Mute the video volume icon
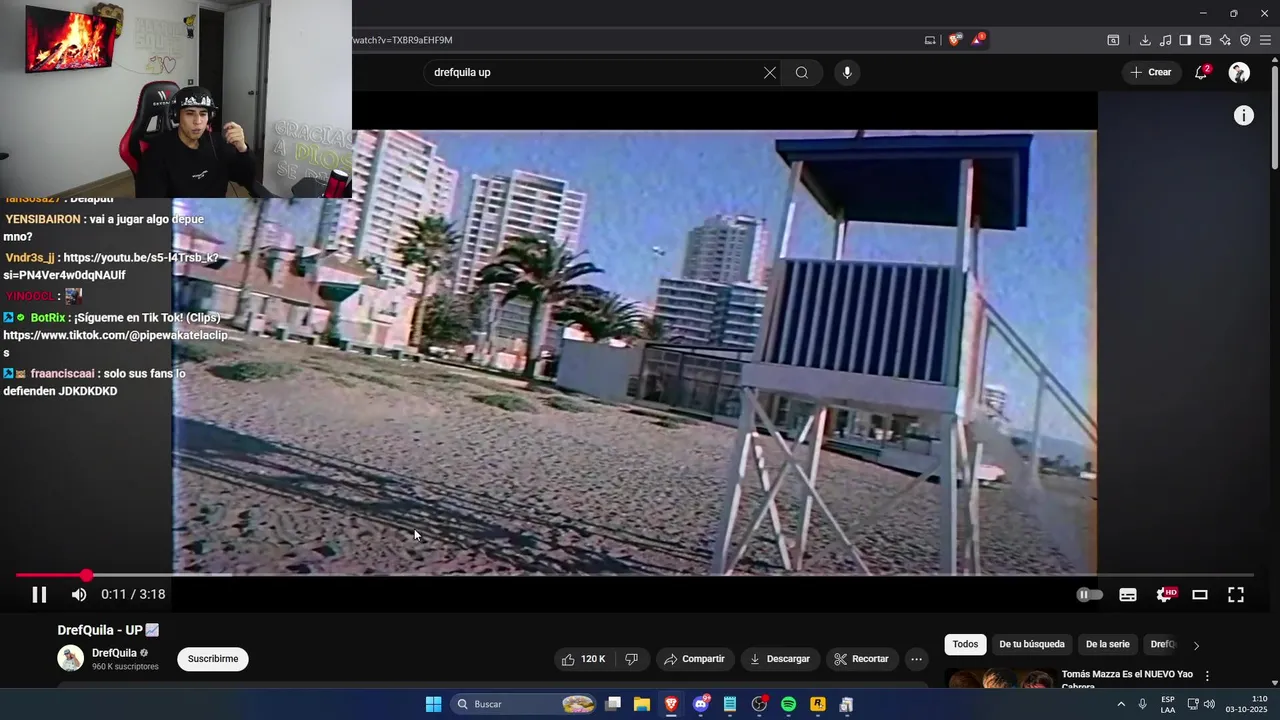Viewport: 1280px width, 720px height. pos(79,594)
